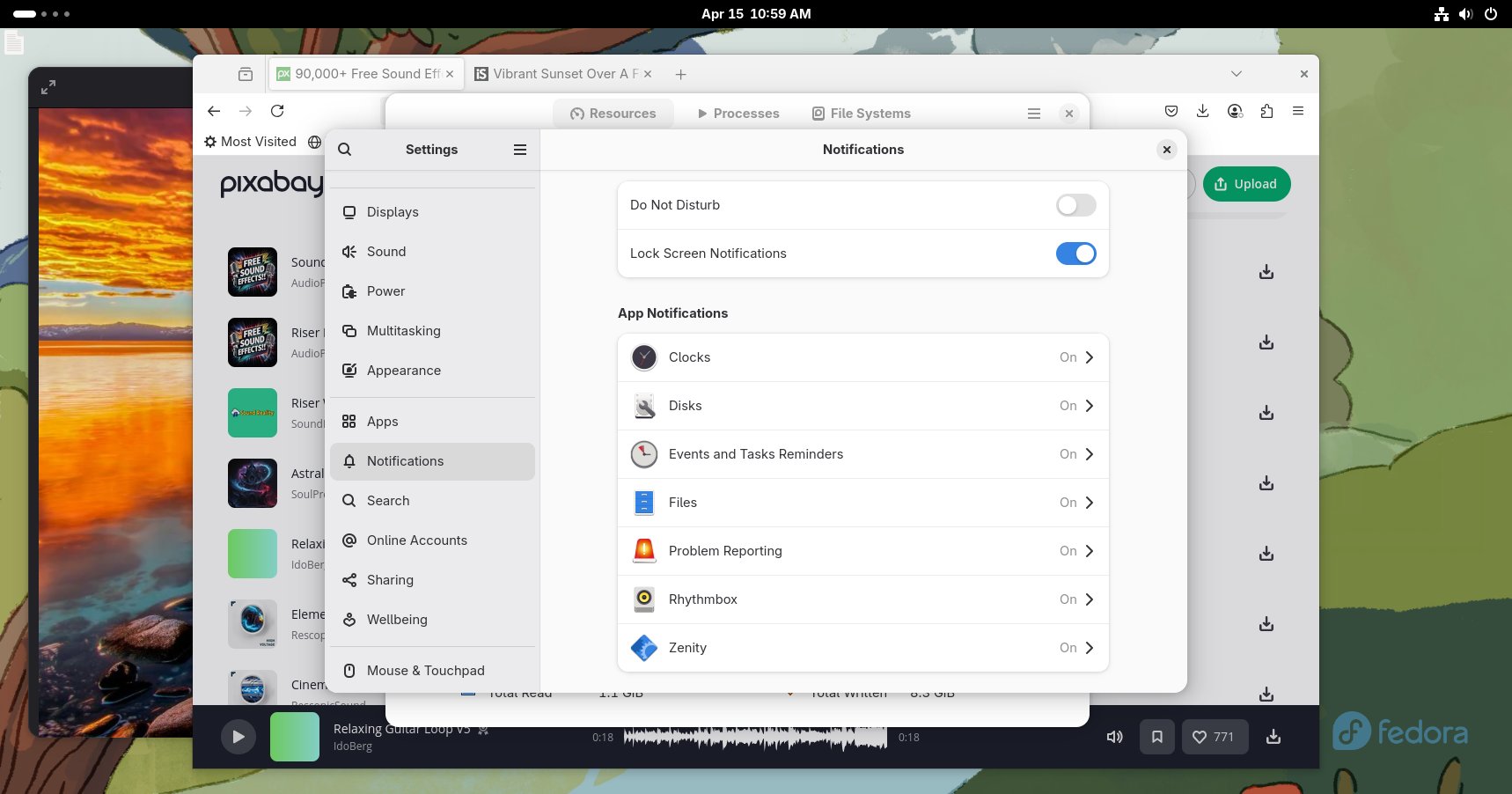Open Online Accounts in Settings sidebar
The image size is (1512, 794).
(x=432, y=540)
